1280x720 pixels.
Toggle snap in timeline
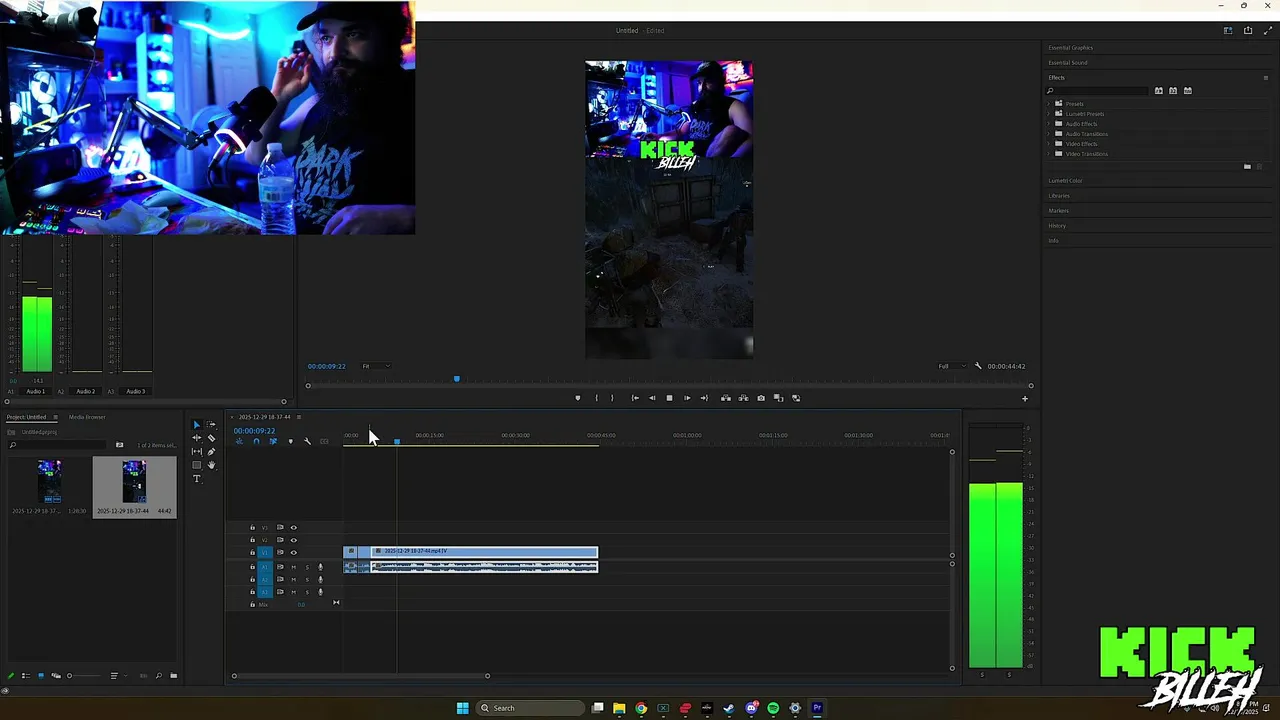(x=257, y=441)
